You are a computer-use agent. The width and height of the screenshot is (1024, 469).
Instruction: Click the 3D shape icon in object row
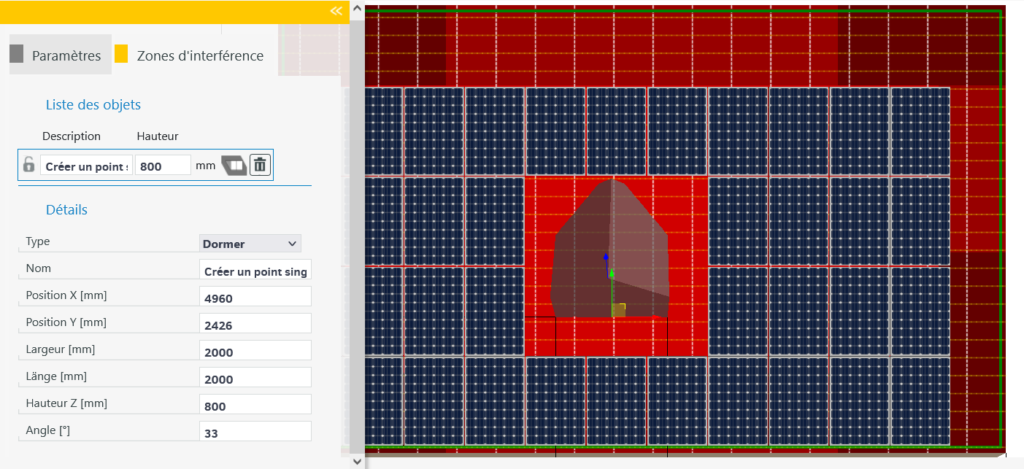point(233,165)
